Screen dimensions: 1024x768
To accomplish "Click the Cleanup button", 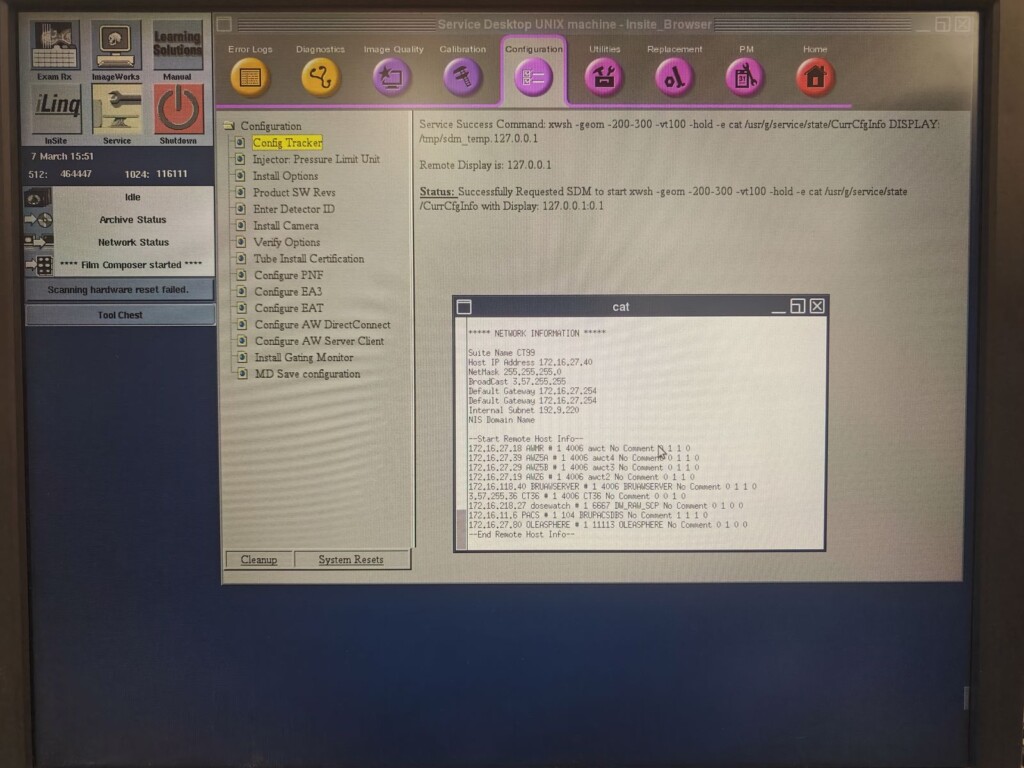I will 259,560.
